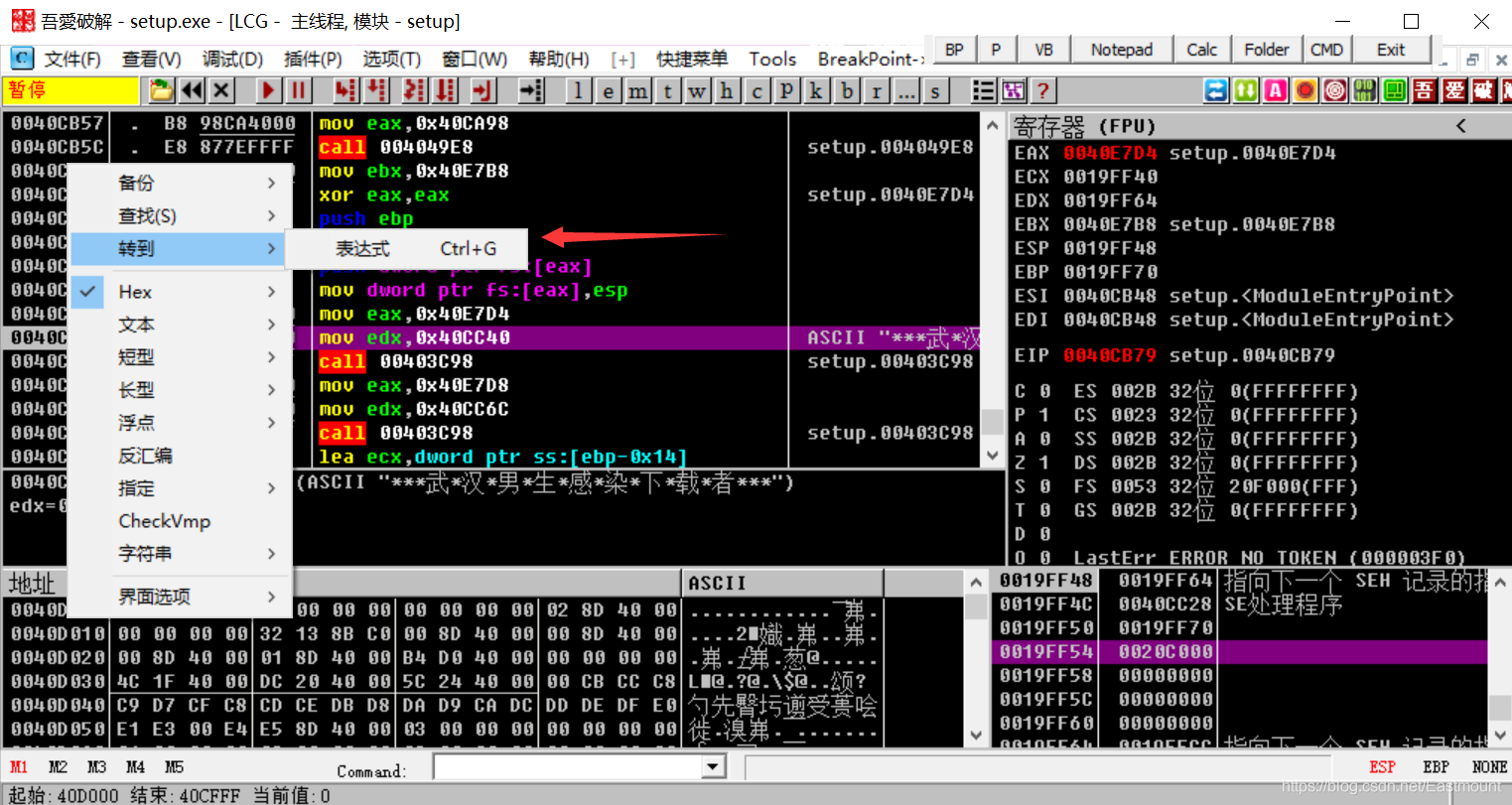Click the Step over icon
This screenshot has width=1512, height=805.
click(376, 91)
